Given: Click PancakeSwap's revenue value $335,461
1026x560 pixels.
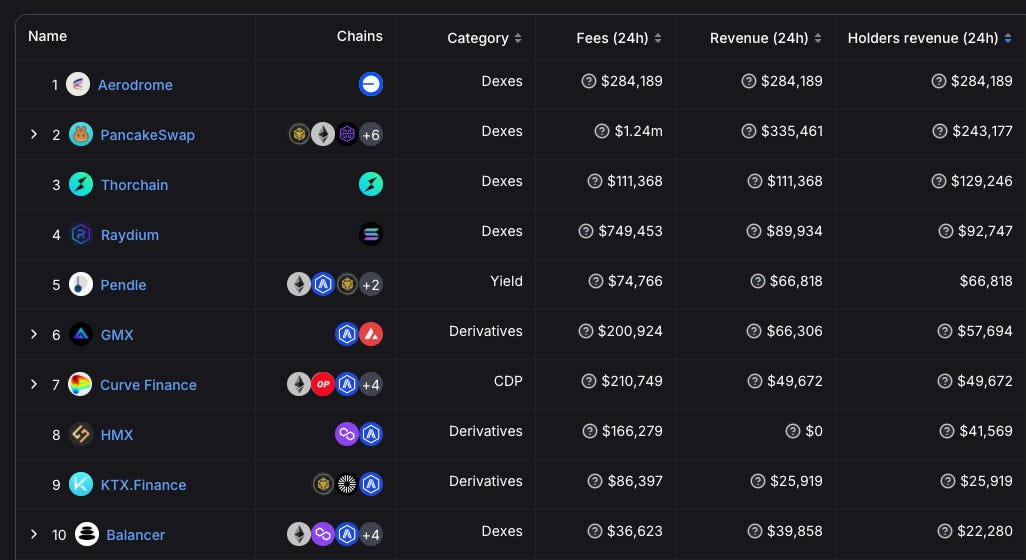Looking at the screenshot, I should [x=792, y=131].
